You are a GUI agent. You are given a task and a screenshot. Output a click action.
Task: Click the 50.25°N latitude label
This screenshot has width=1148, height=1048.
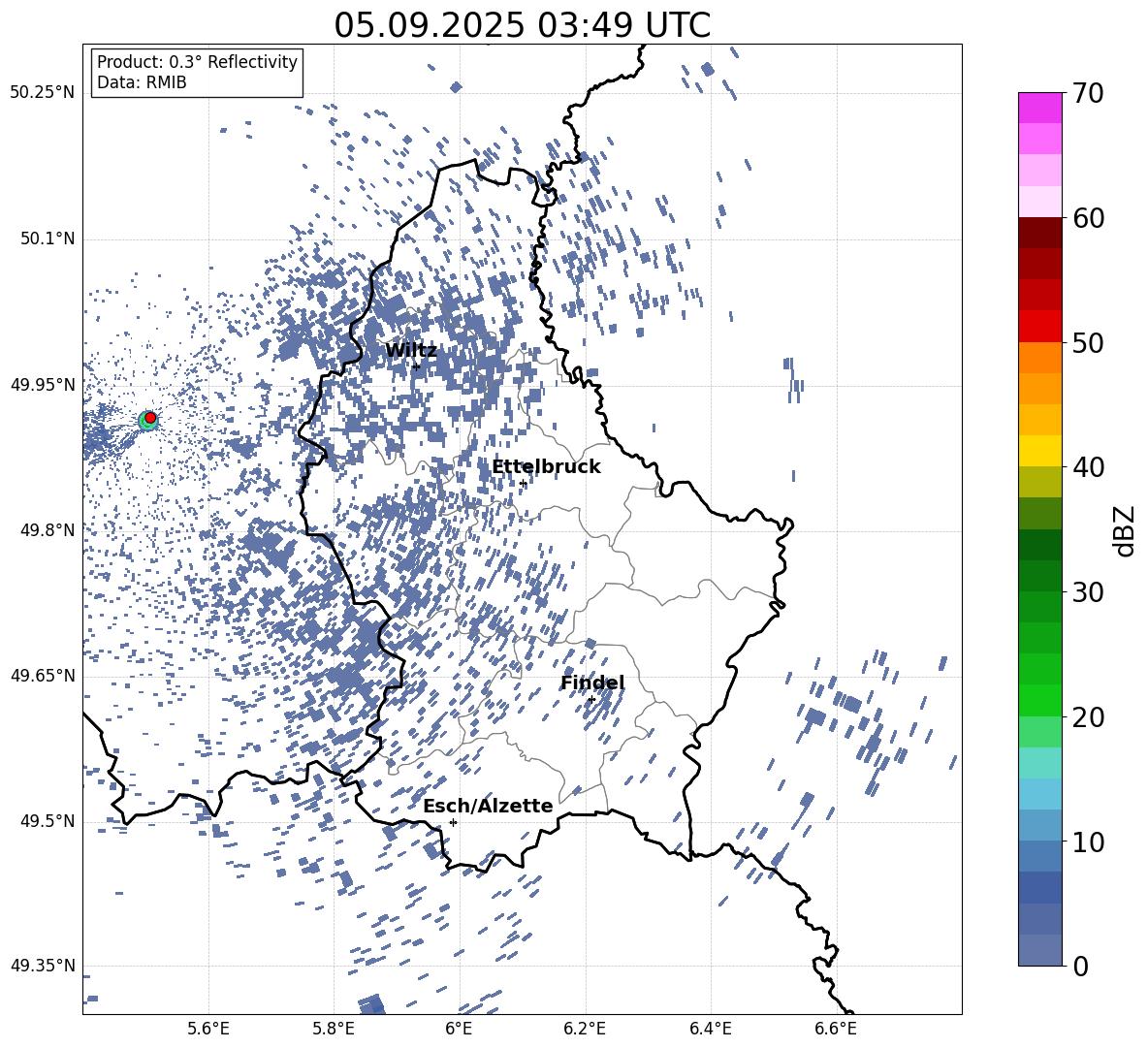point(43,93)
